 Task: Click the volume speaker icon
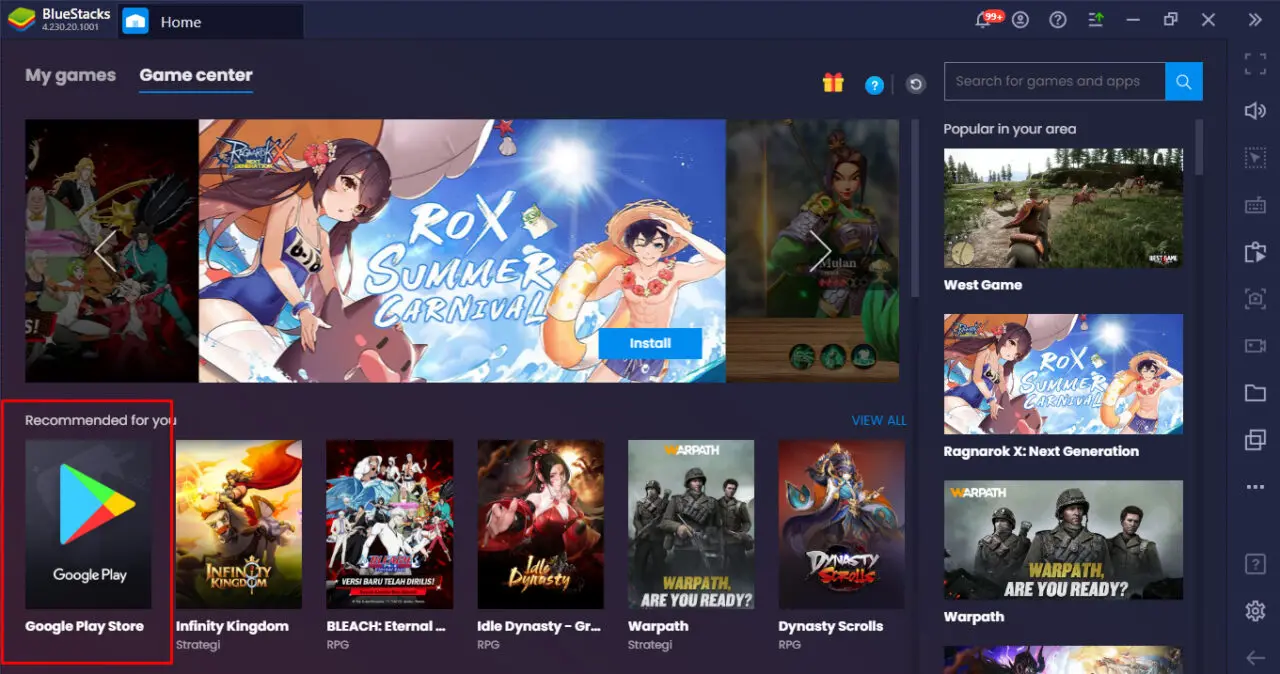tap(1255, 111)
